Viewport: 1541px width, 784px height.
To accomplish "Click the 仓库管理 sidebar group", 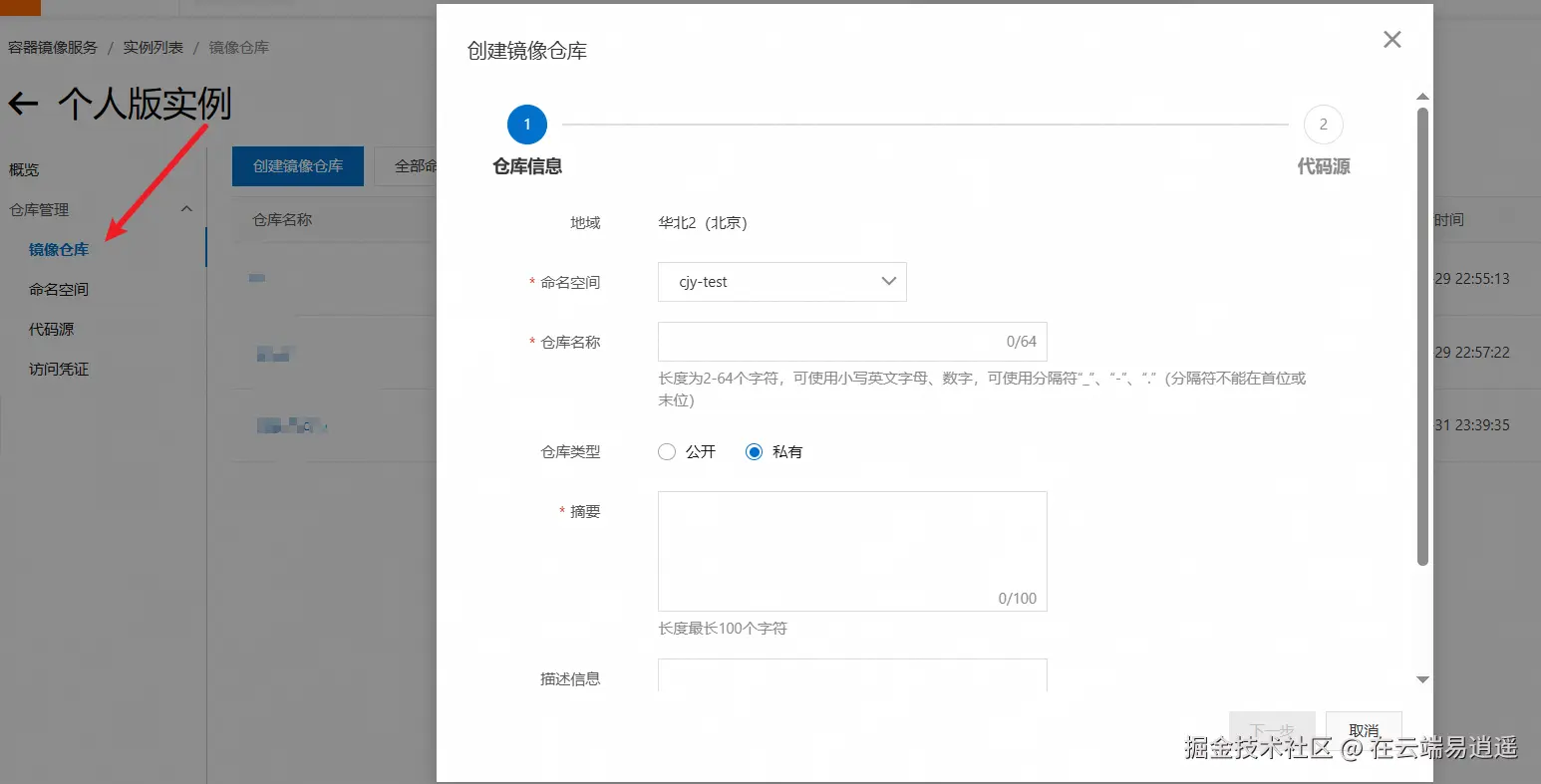I will click(100, 210).
